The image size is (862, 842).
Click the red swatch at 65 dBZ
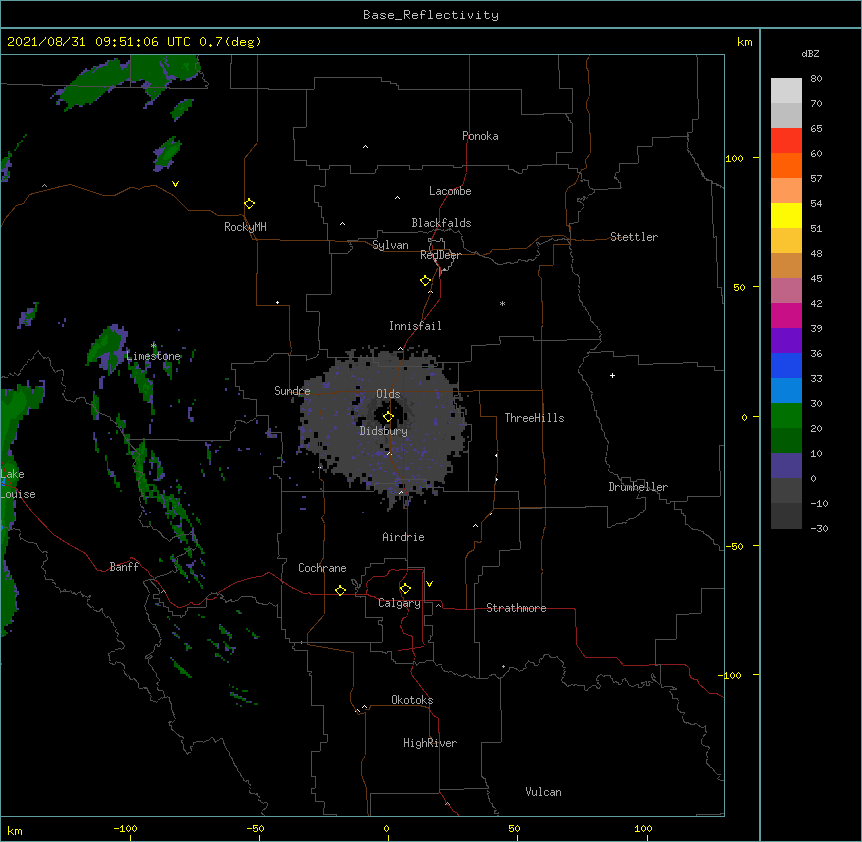(786, 140)
